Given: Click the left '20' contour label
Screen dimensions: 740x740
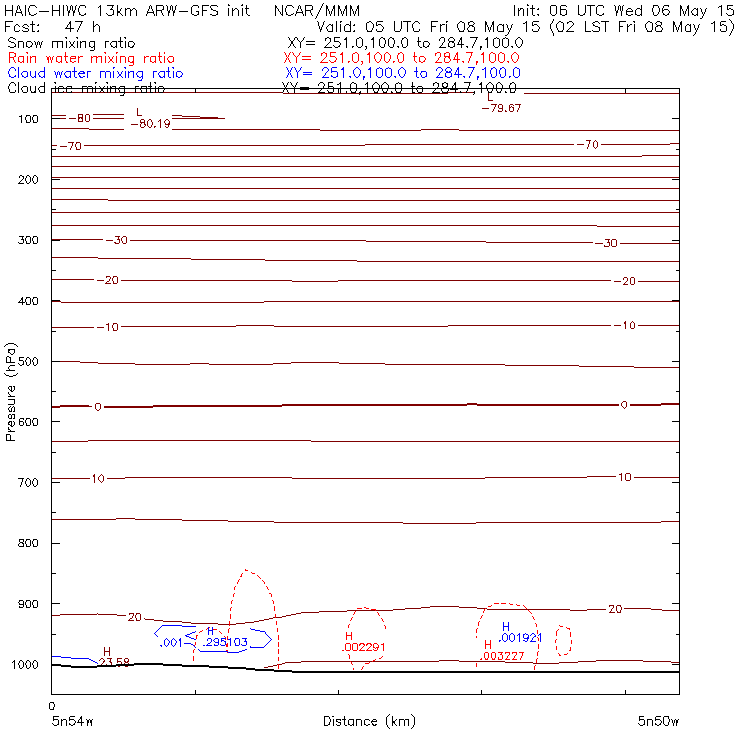Looking at the screenshot, I should (135, 617).
